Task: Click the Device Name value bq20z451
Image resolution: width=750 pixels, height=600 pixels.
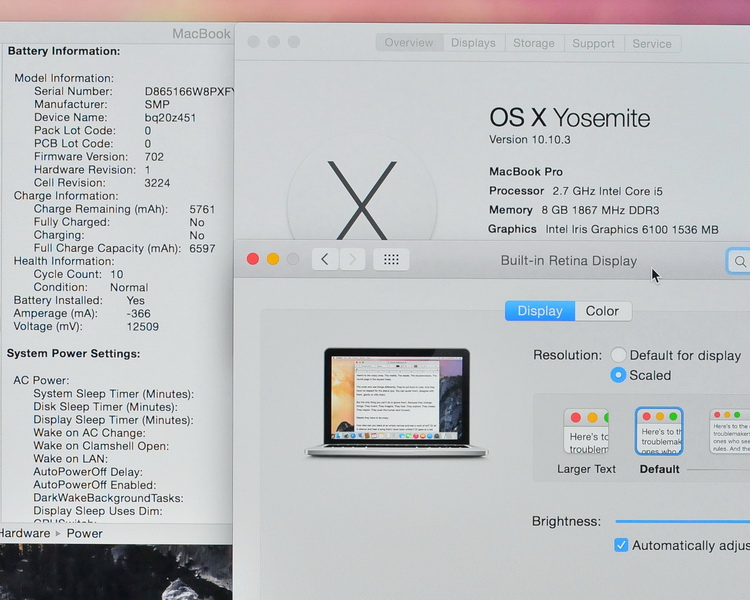Action: point(170,118)
